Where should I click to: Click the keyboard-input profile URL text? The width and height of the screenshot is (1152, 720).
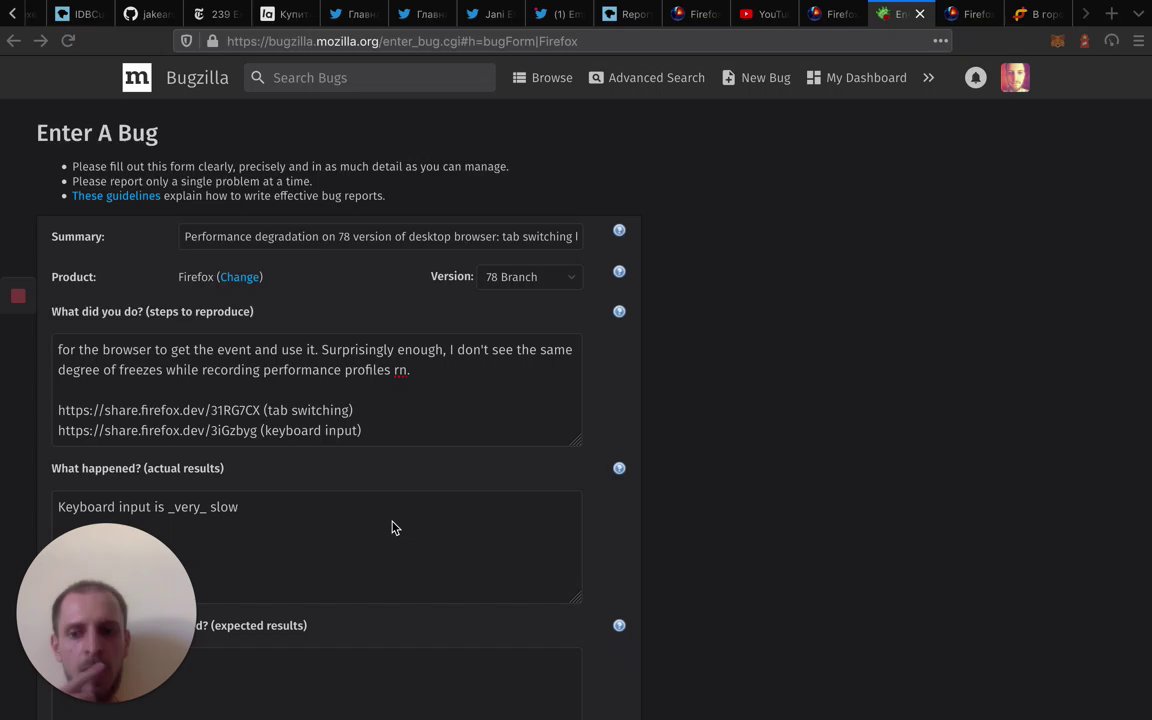[157, 431]
